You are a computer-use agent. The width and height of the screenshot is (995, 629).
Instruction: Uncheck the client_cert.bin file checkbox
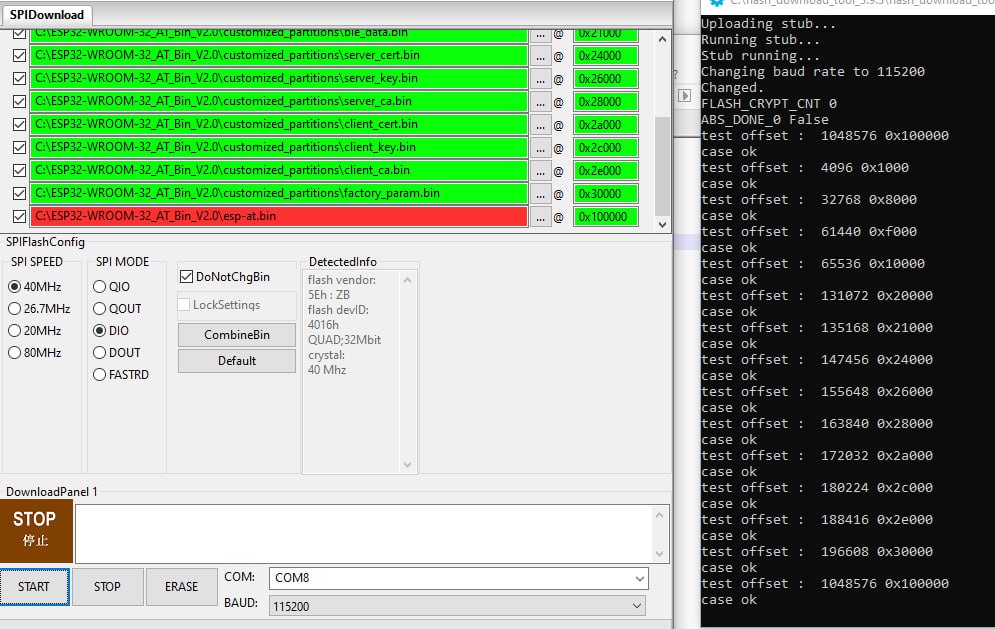(20, 124)
